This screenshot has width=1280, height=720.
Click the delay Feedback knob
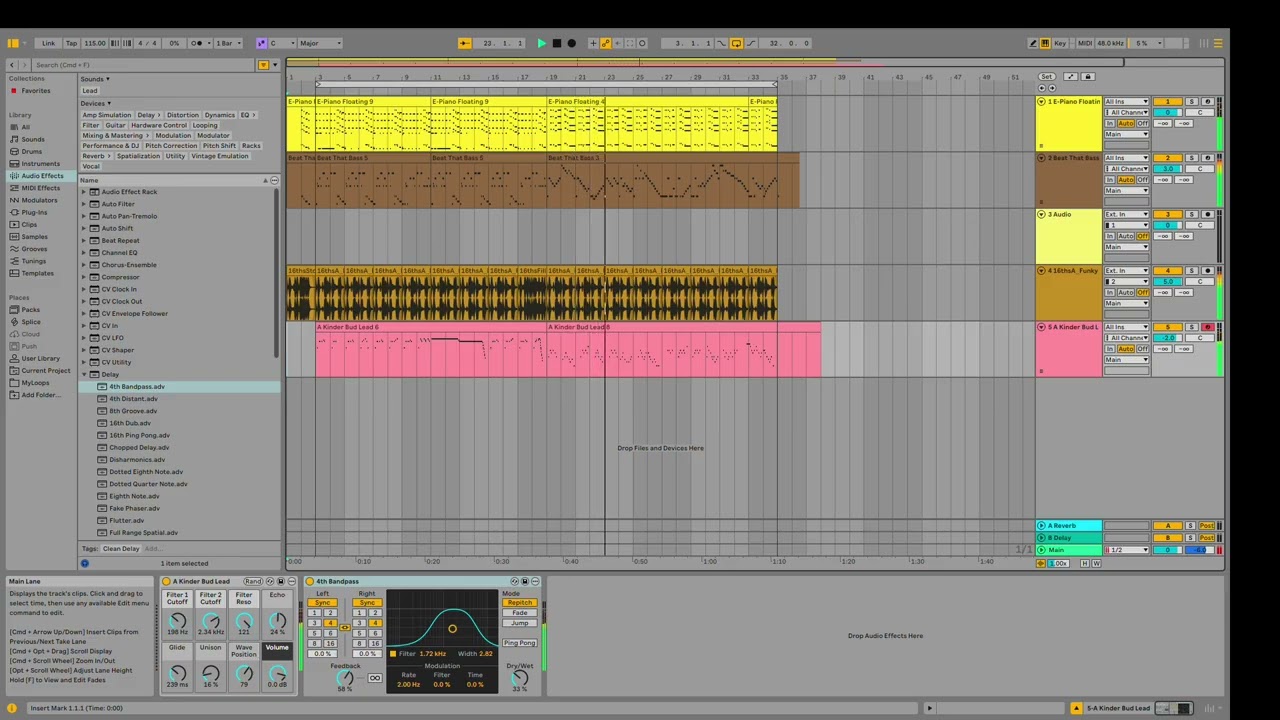tap(345, 678)
